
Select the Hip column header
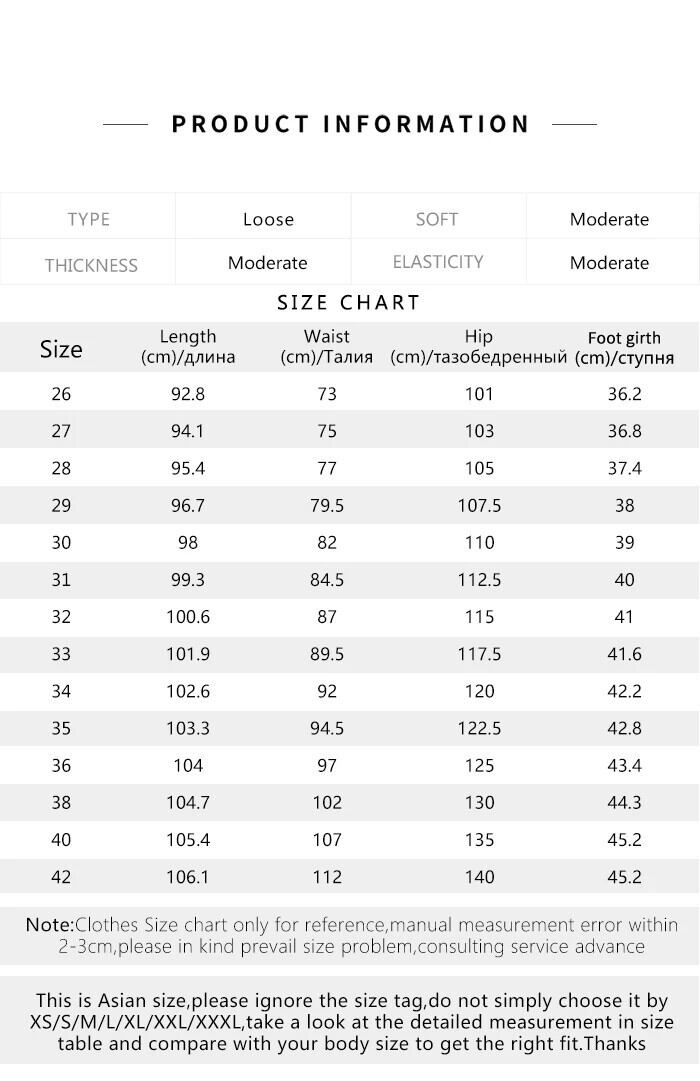pyautogui.click(x=479, y=347)
